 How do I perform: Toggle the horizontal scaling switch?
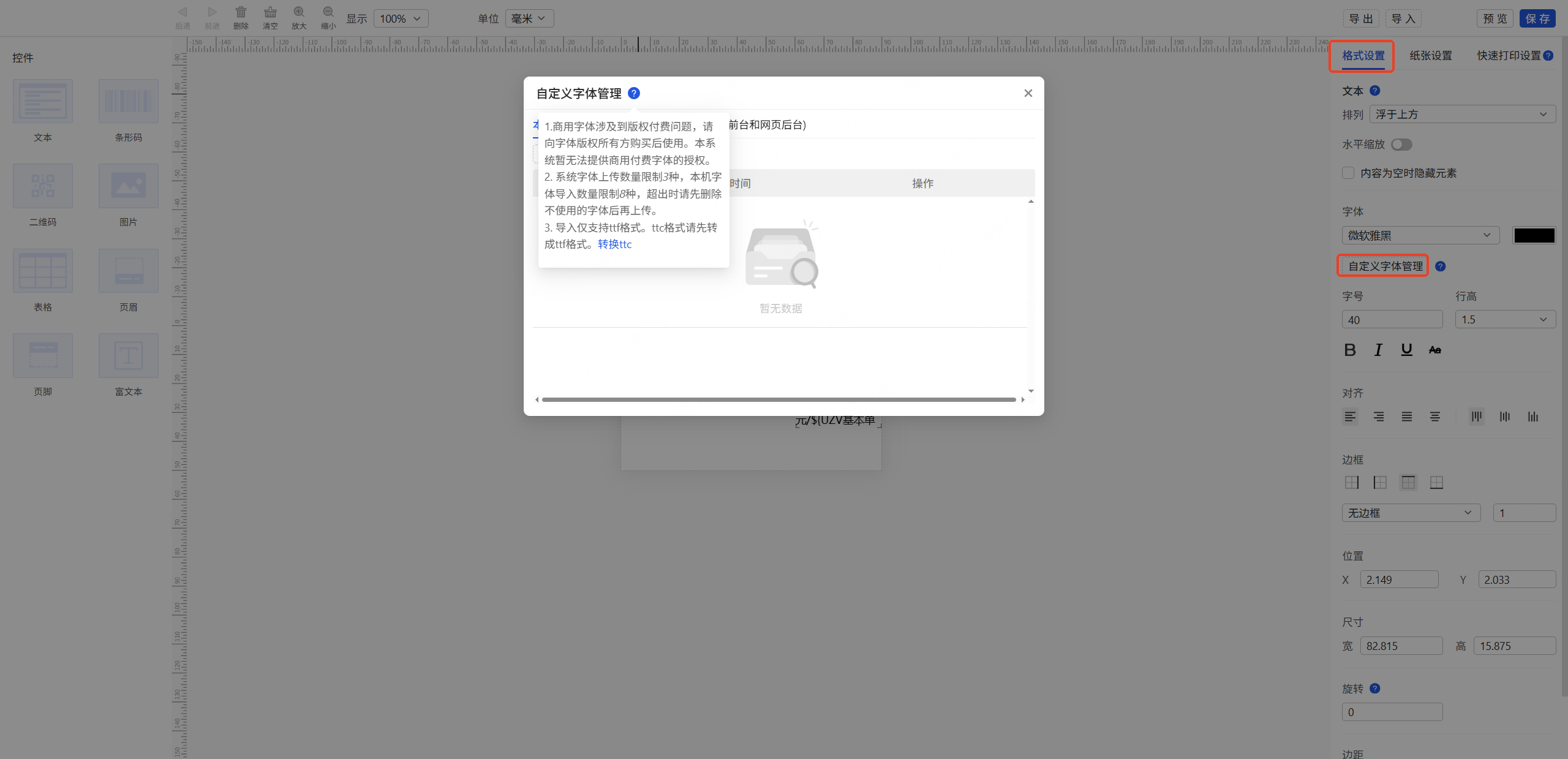[1401, 145]
